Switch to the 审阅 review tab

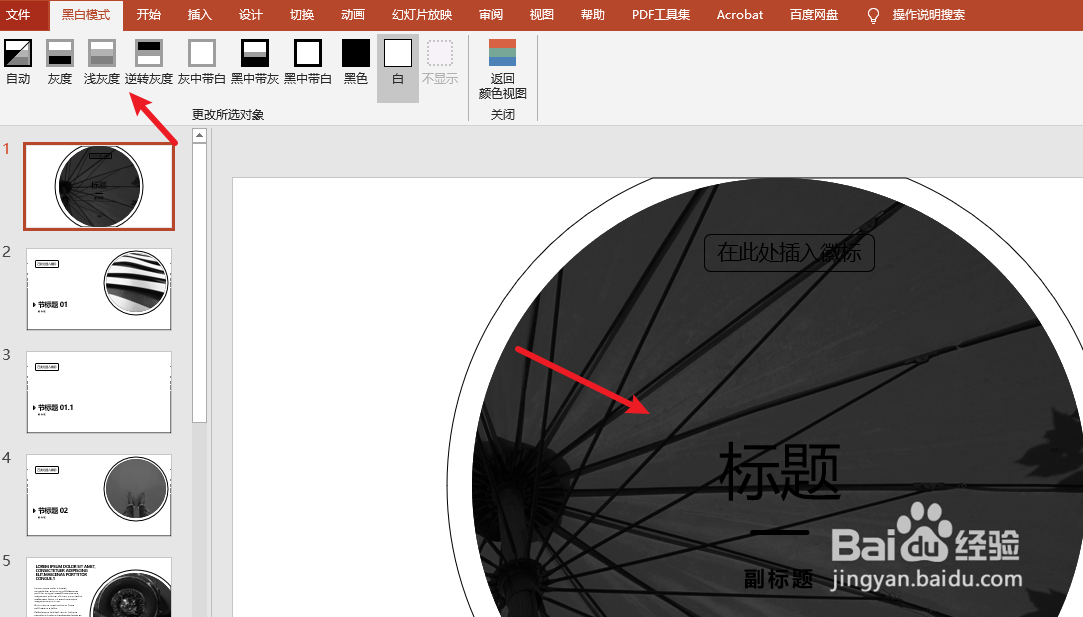tap(491, 15)
